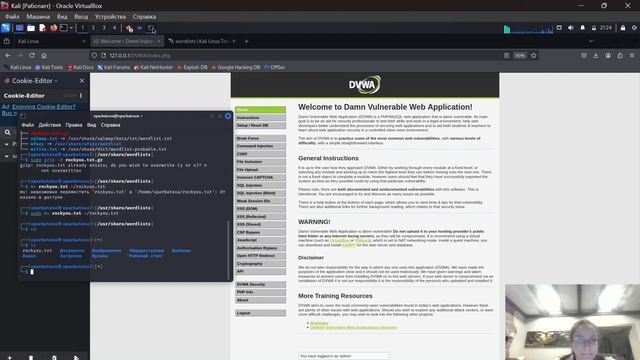Open the Машина menu of VirtualBox

(38, 17)
